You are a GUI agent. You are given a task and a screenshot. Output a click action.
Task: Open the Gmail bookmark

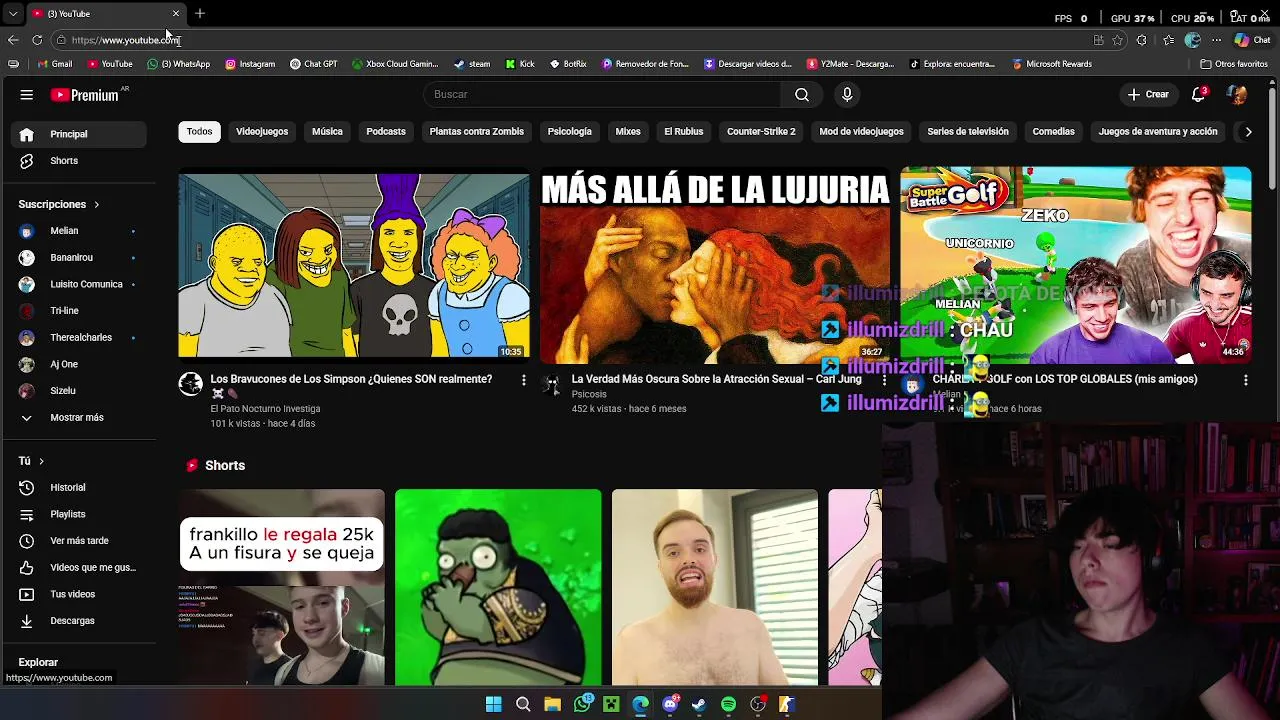tap(55, 64)
